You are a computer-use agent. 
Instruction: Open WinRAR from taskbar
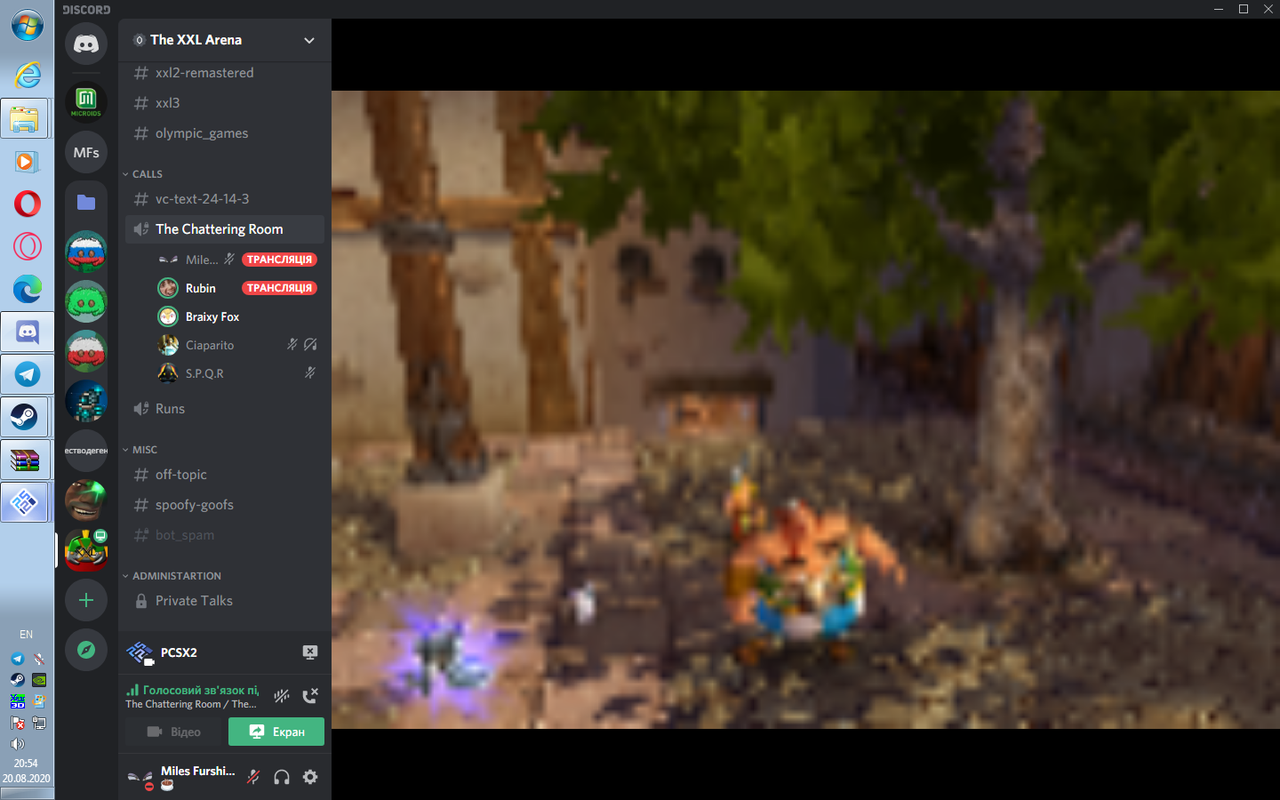tap(25, 460)
